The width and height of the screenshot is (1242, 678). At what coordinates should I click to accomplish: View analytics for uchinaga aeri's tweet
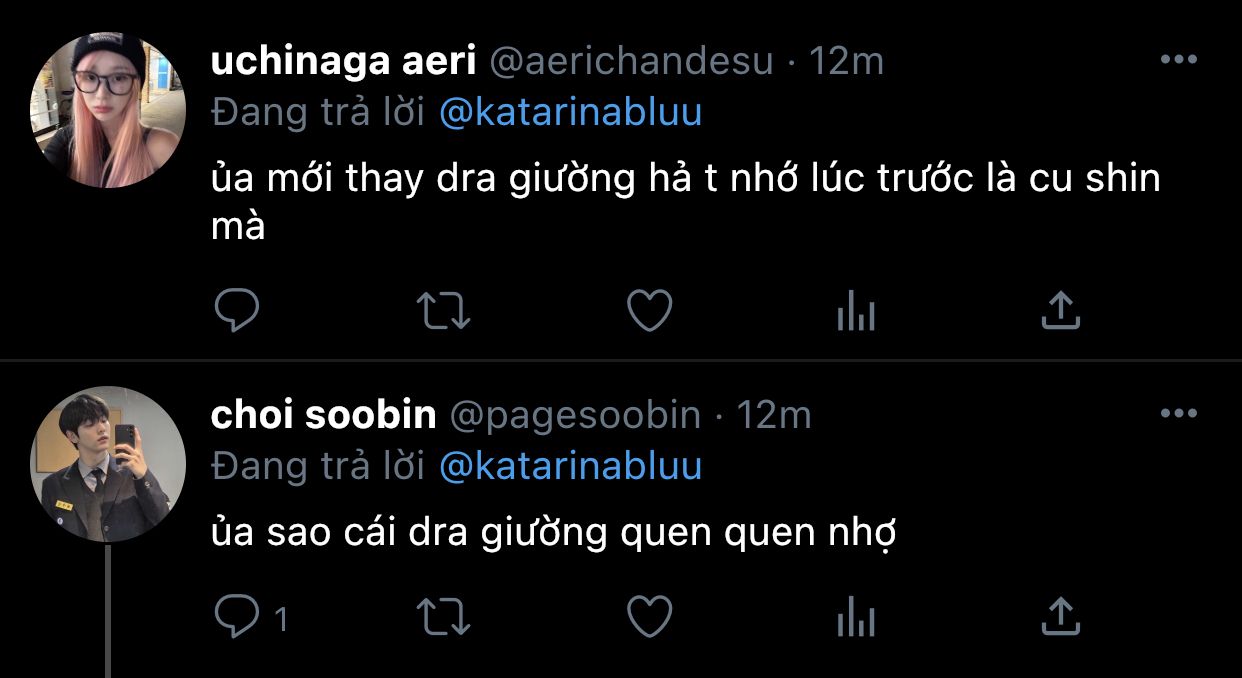tap(855, 312)
